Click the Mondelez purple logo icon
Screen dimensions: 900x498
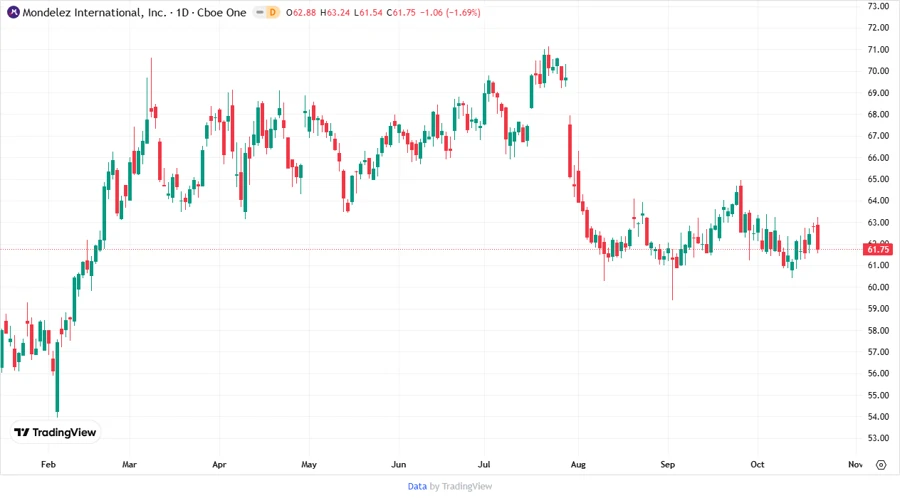click(x=13, y=12)
